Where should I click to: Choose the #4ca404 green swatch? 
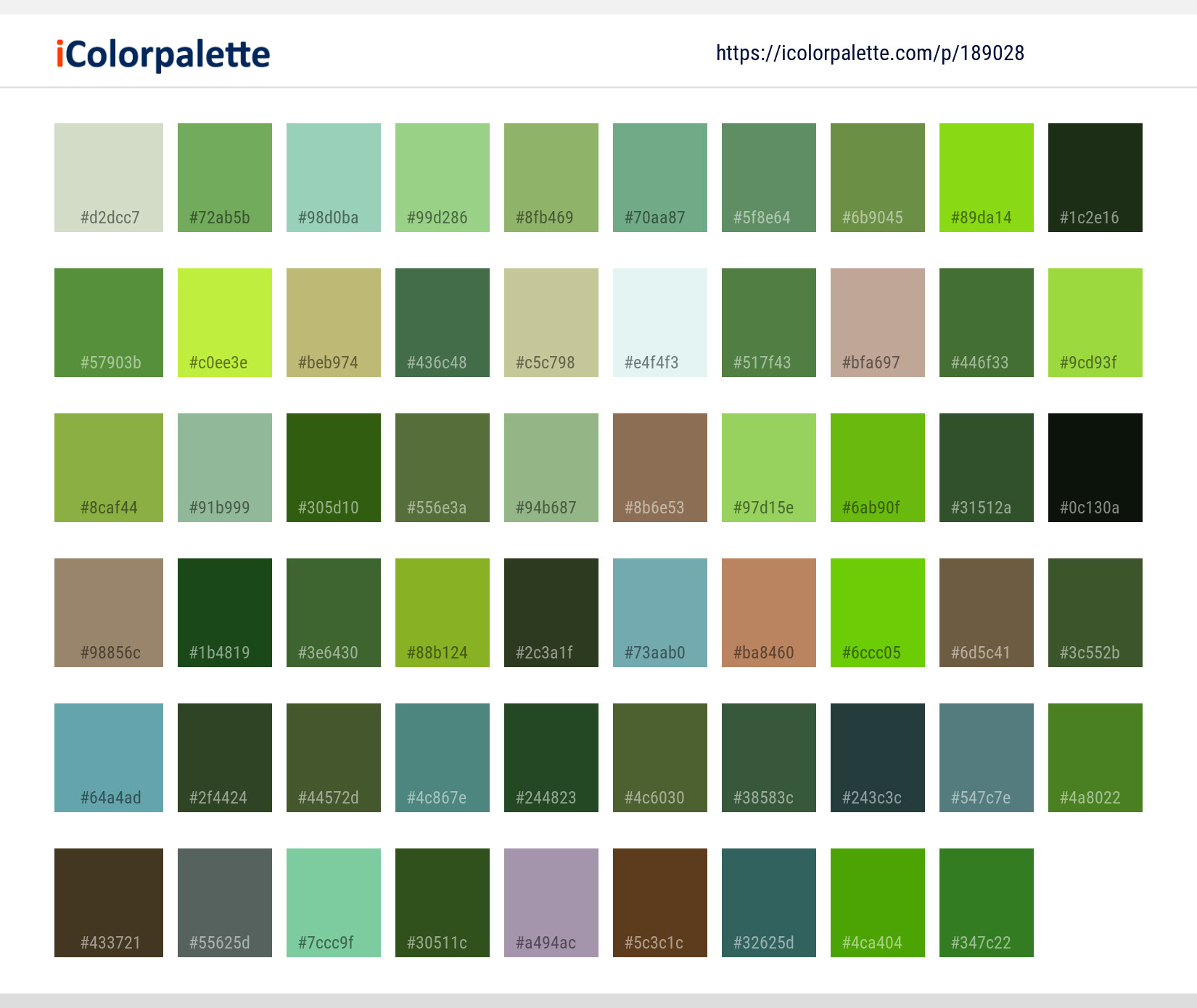pos(878,903)
